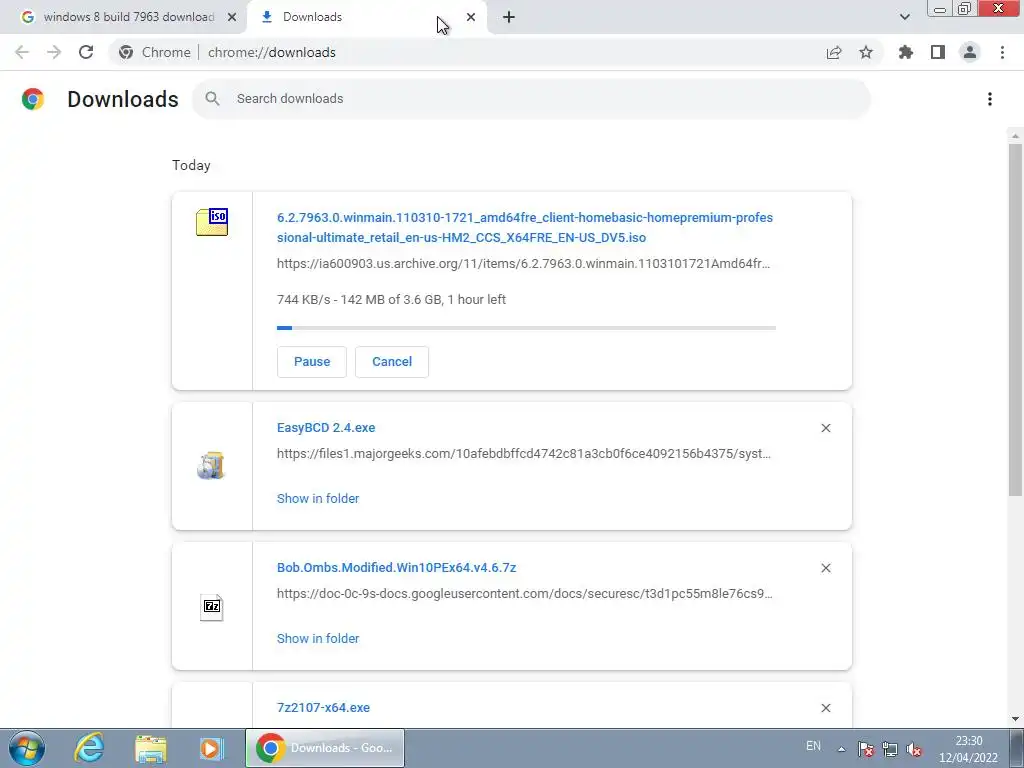Click the archive.org source URL of the ISO
Screen dimensions: 1024x768
click(x=524, y=264)
